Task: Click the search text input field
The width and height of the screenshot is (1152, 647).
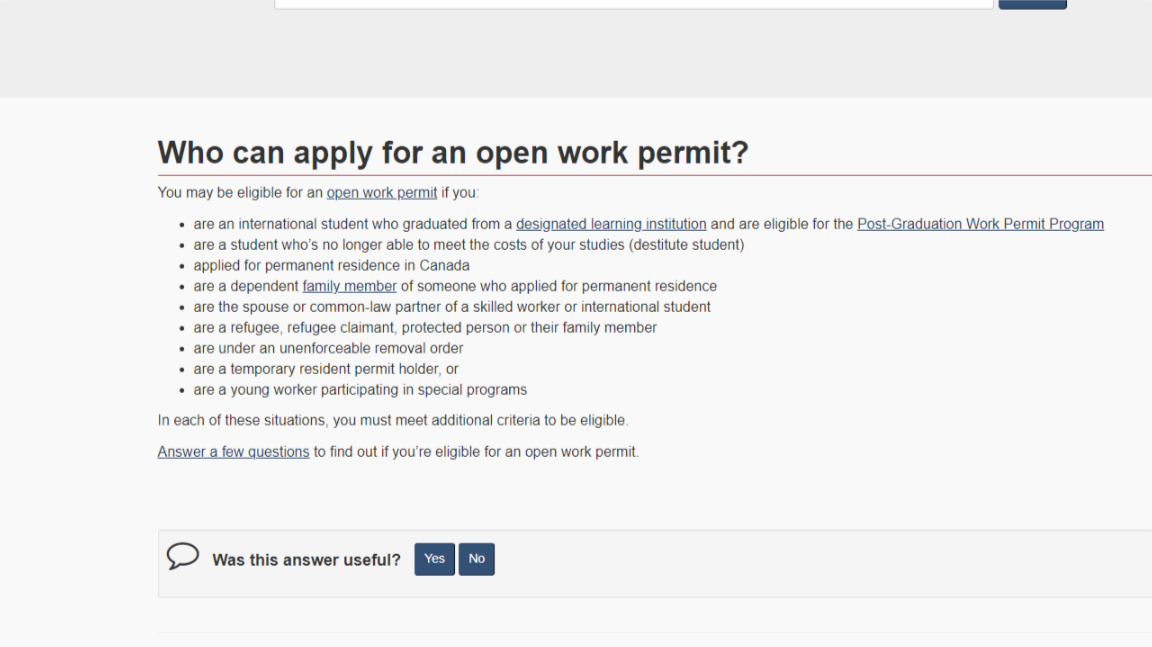Action: [633, 3]
